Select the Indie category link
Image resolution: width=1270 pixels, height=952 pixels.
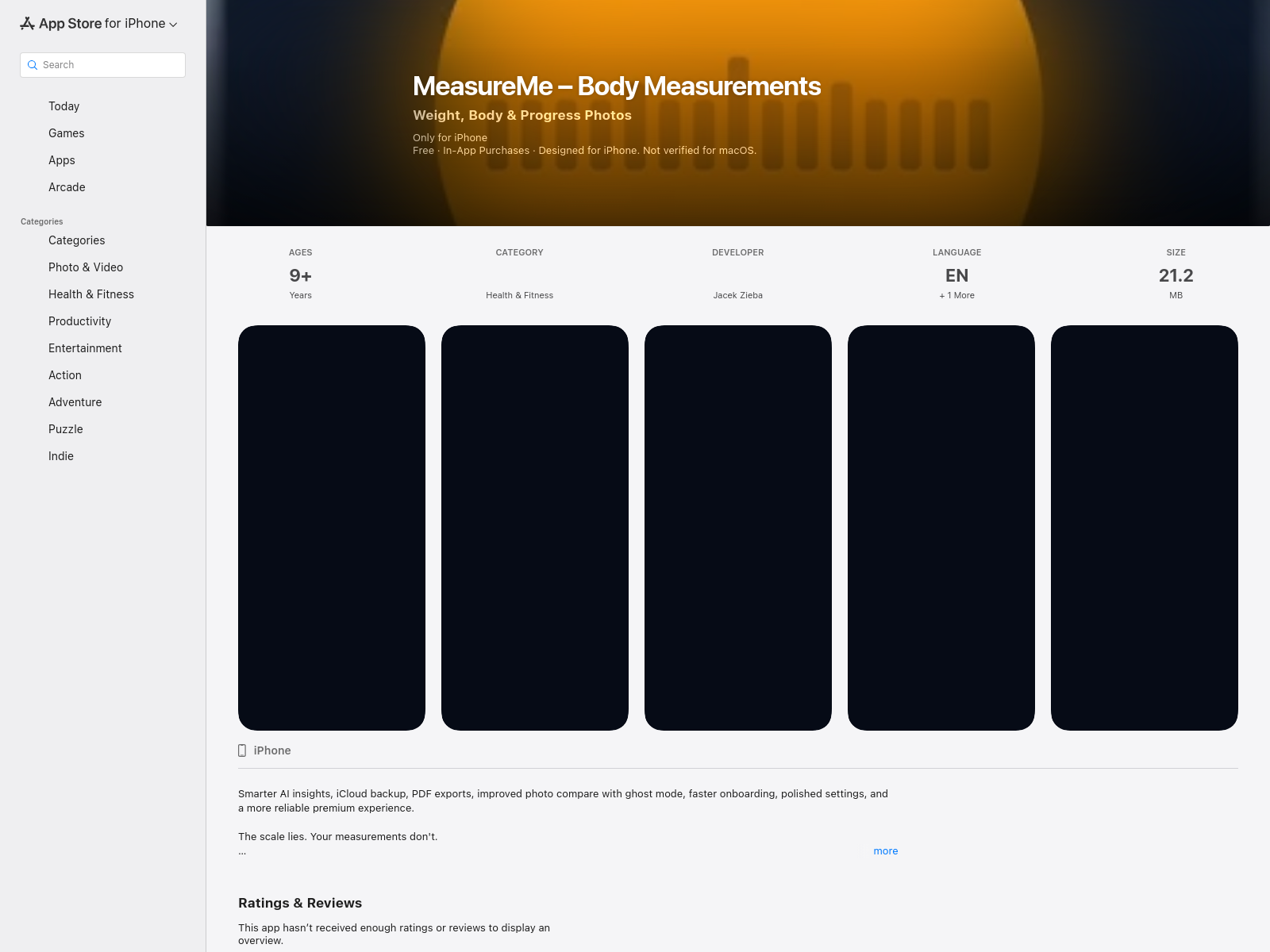pyautogui.click(x=60, y=456)
